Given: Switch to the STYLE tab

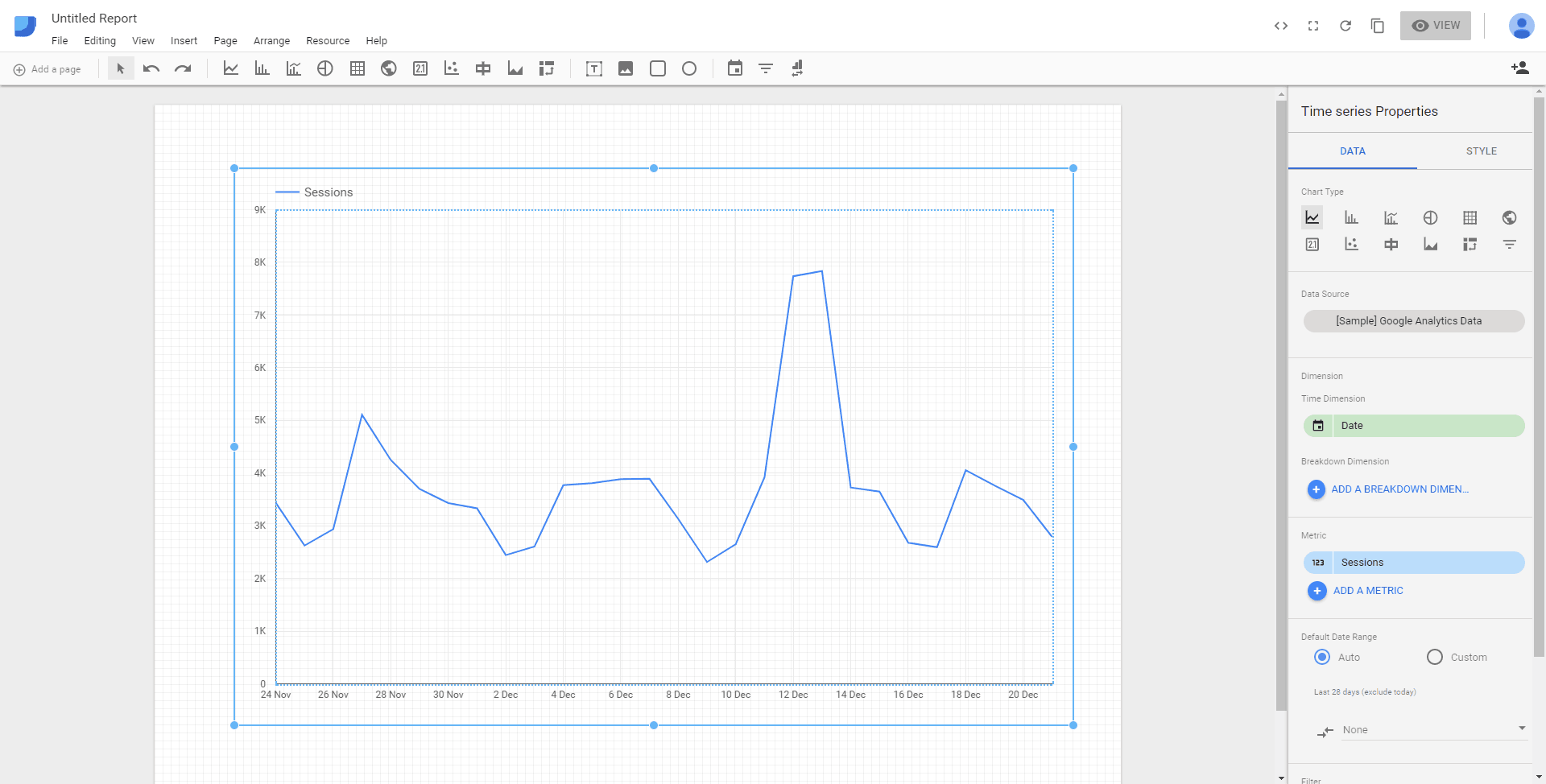Looking at the screenshot, I should [1482, 151].
